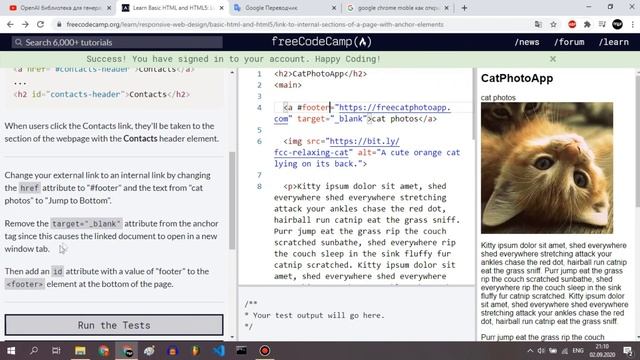Screen dimensions: 640x360
Task: Open the Chrome extensions puzzle icon
Action: [587, 24]
